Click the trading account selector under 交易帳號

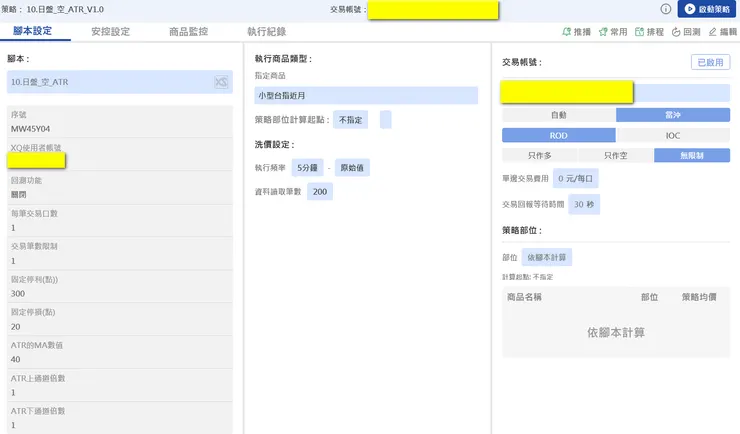click(x=616, y=92)
